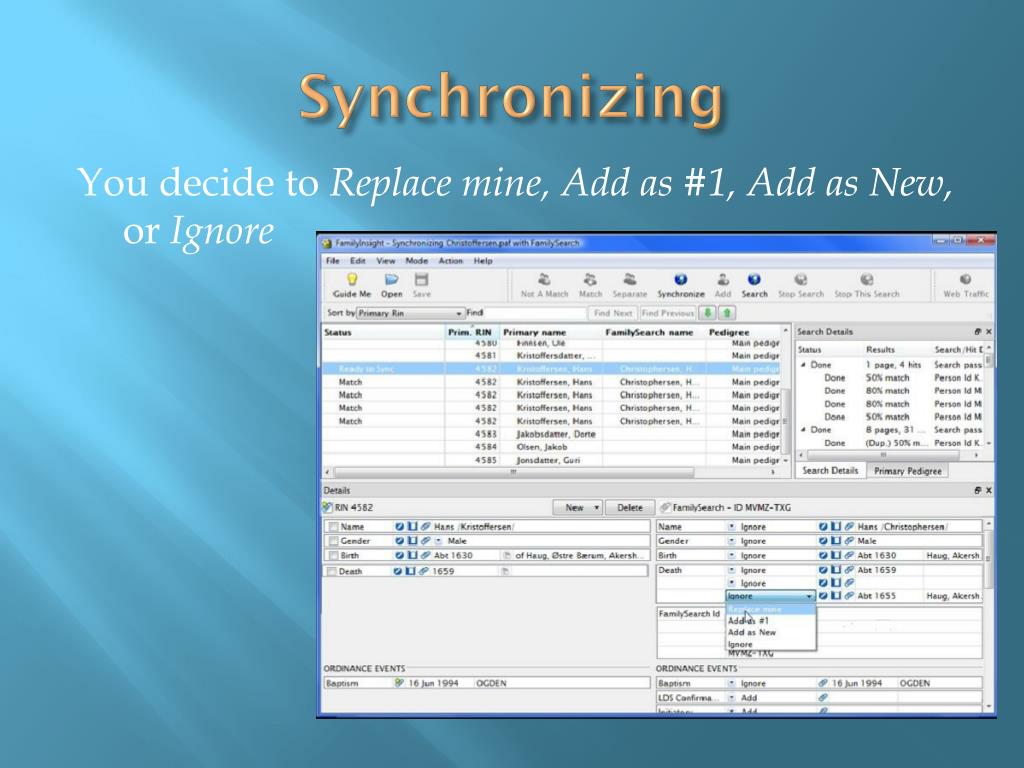Click link icon beside FamilySearch Abt 1659 death
The image size is (1024, 768).
pos(849,569)
